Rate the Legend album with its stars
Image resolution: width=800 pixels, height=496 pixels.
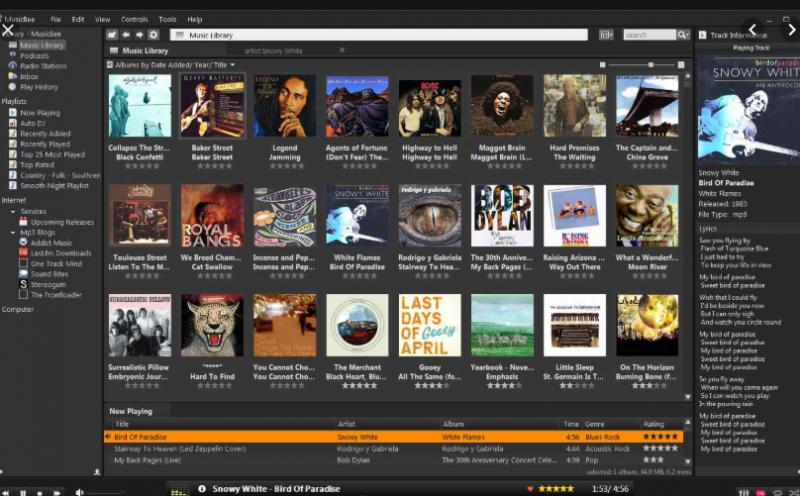click(287, 166)
